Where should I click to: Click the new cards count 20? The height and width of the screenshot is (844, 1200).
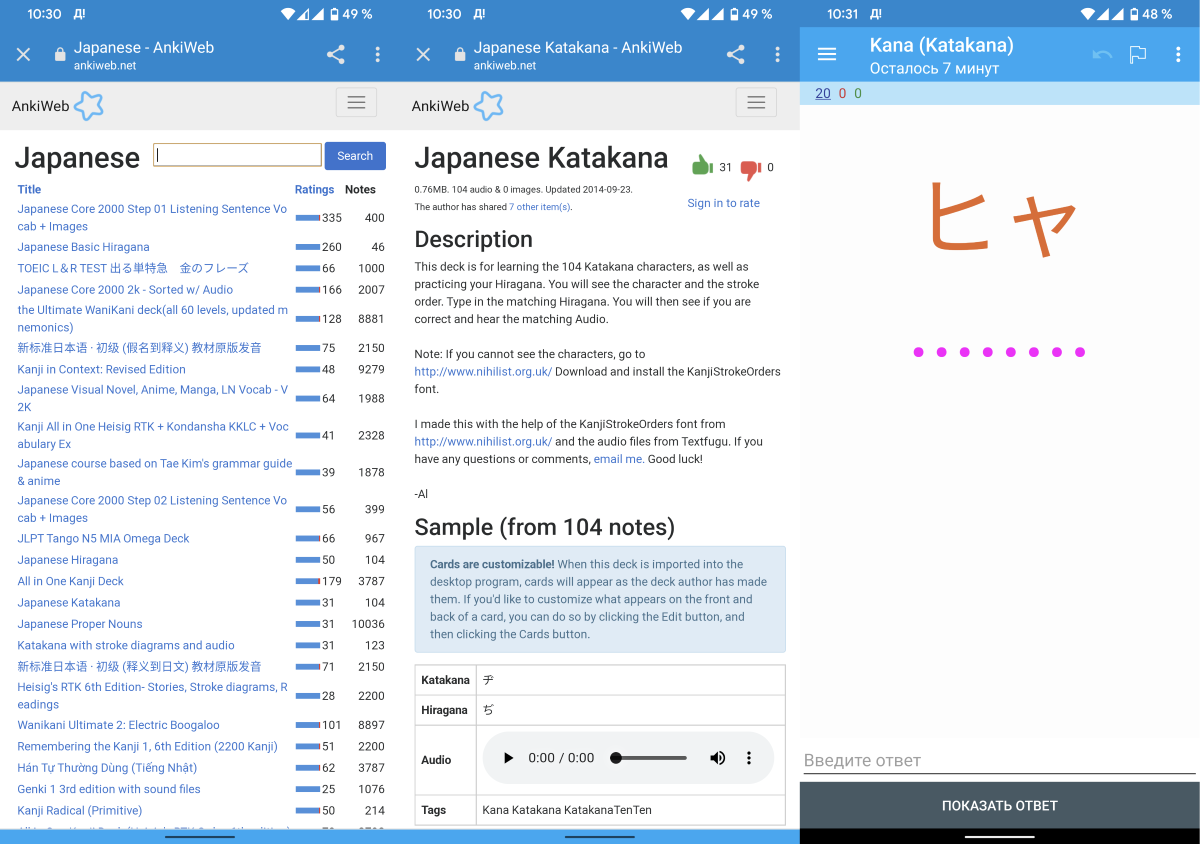[823, 93]
